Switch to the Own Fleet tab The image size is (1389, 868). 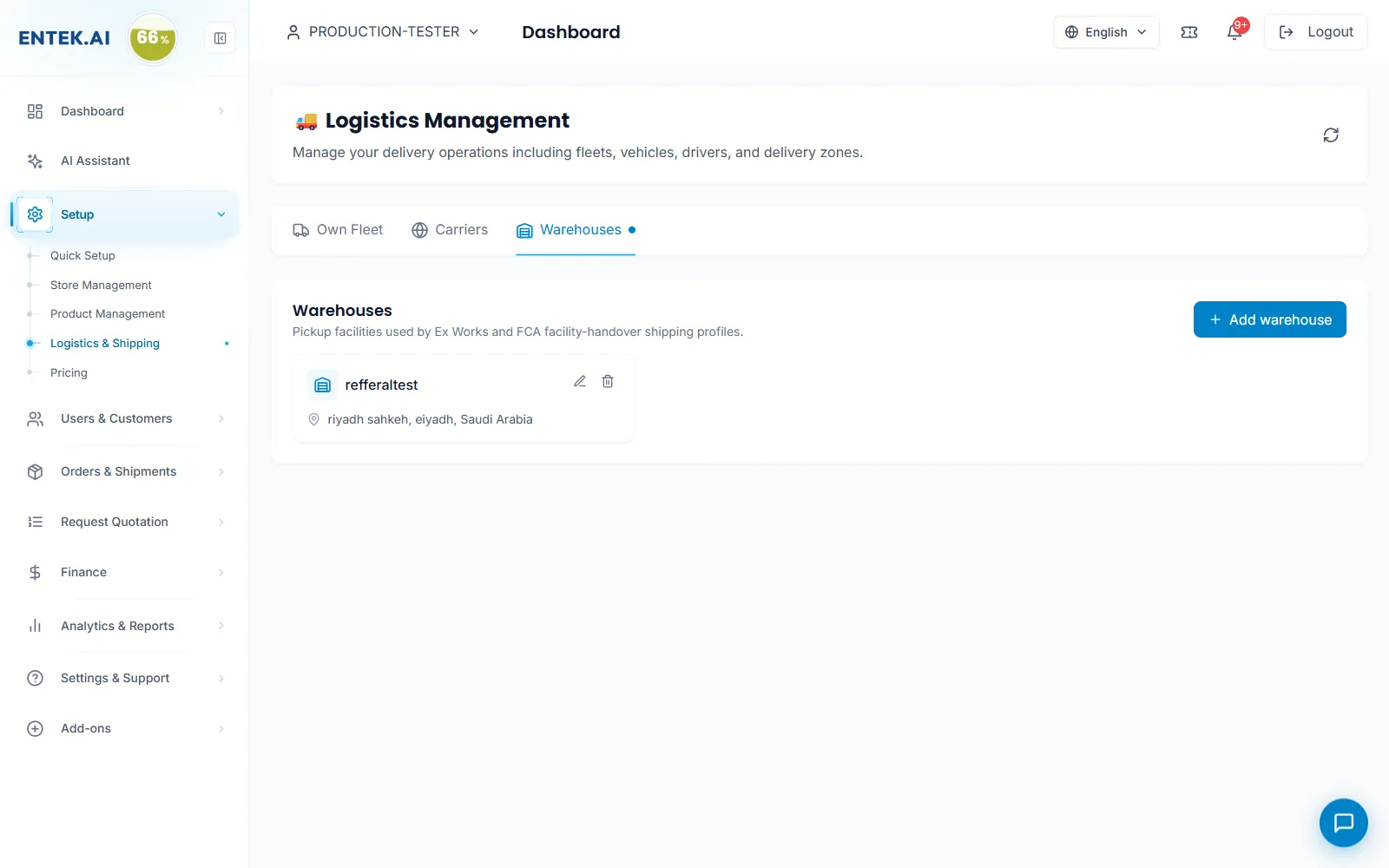click(338, 230)
